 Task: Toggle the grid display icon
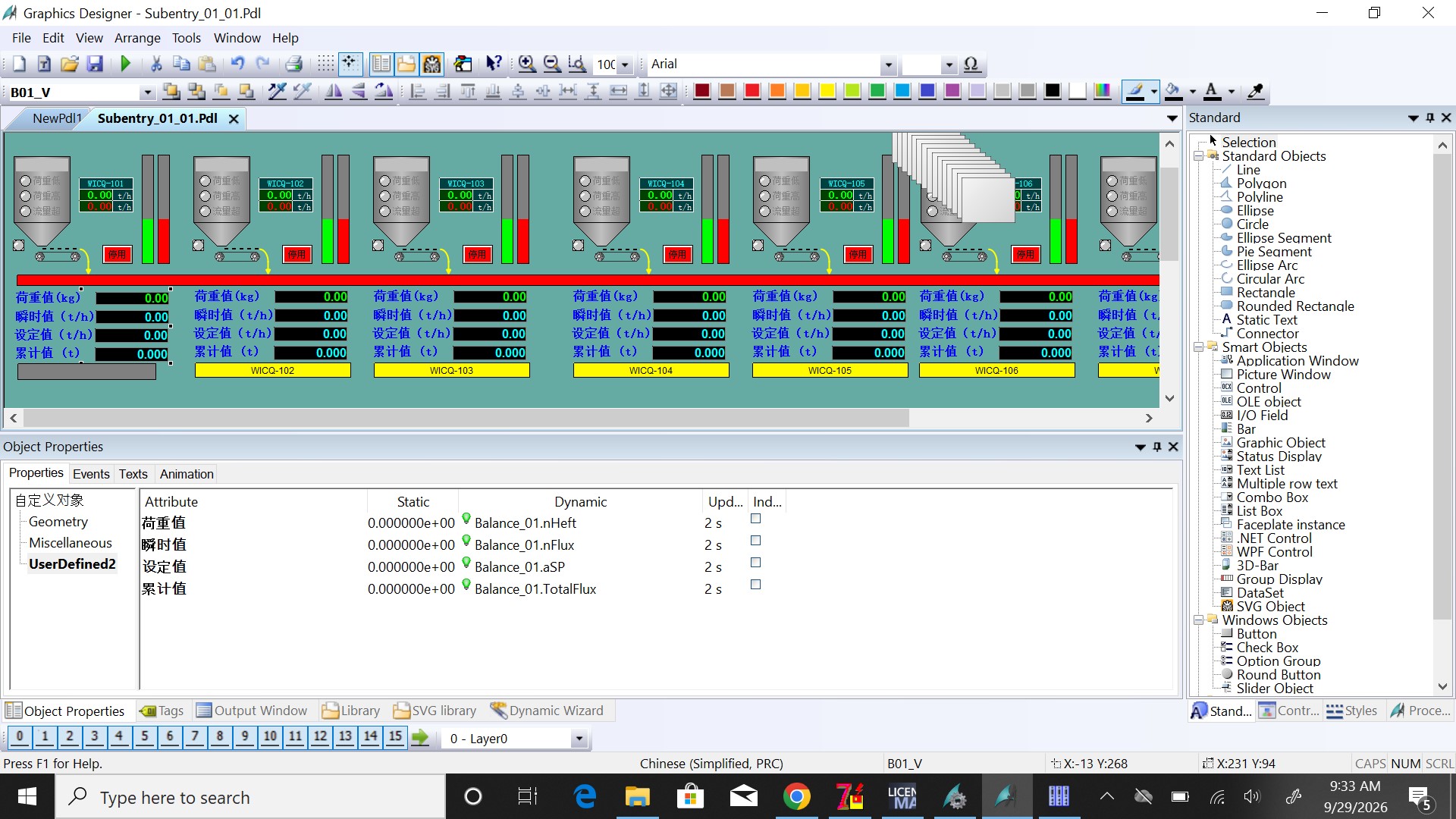[325, 64]
